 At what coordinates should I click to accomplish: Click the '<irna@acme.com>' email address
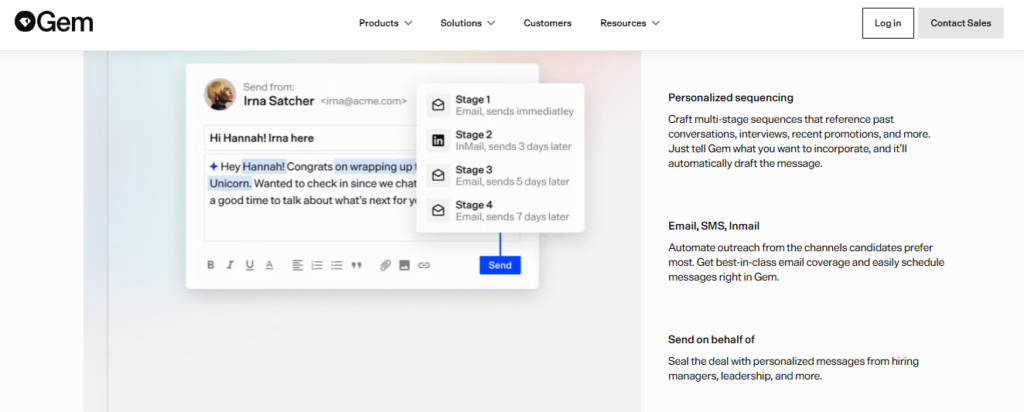[364, 101]
